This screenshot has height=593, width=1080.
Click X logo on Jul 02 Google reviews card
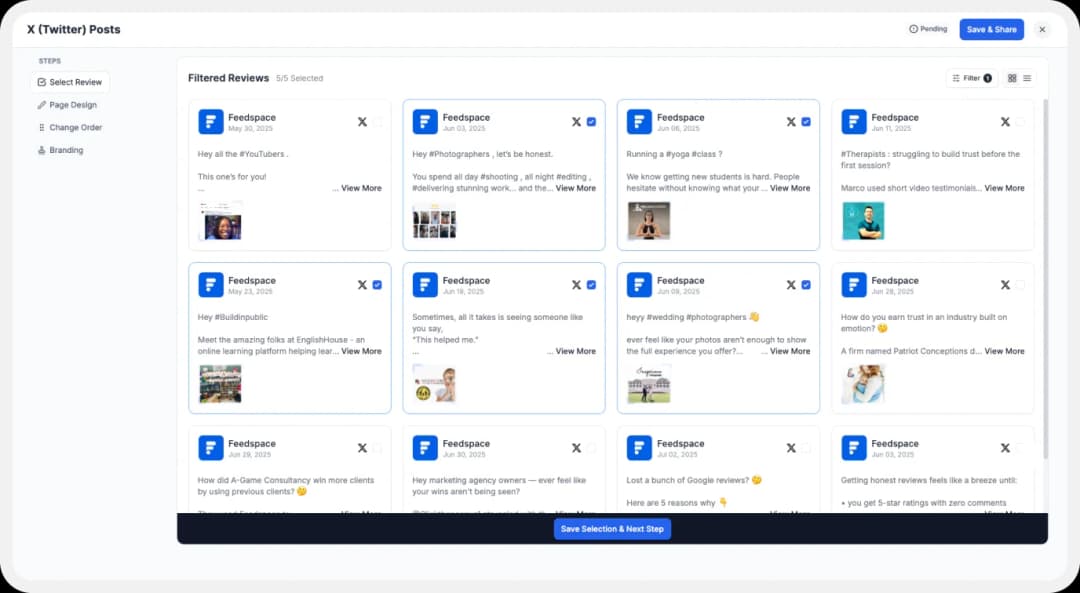click(791, 448)
